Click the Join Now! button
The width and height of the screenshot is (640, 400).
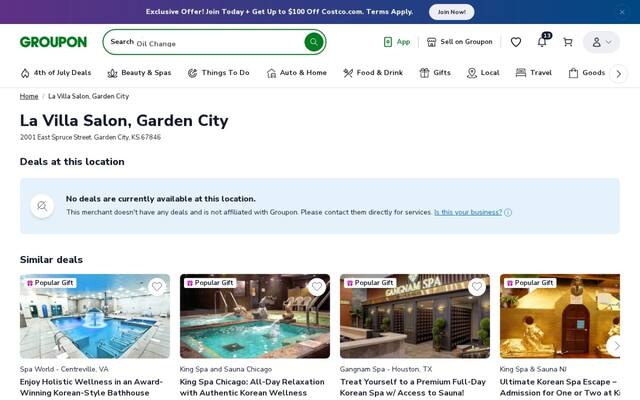click(451, 12)
